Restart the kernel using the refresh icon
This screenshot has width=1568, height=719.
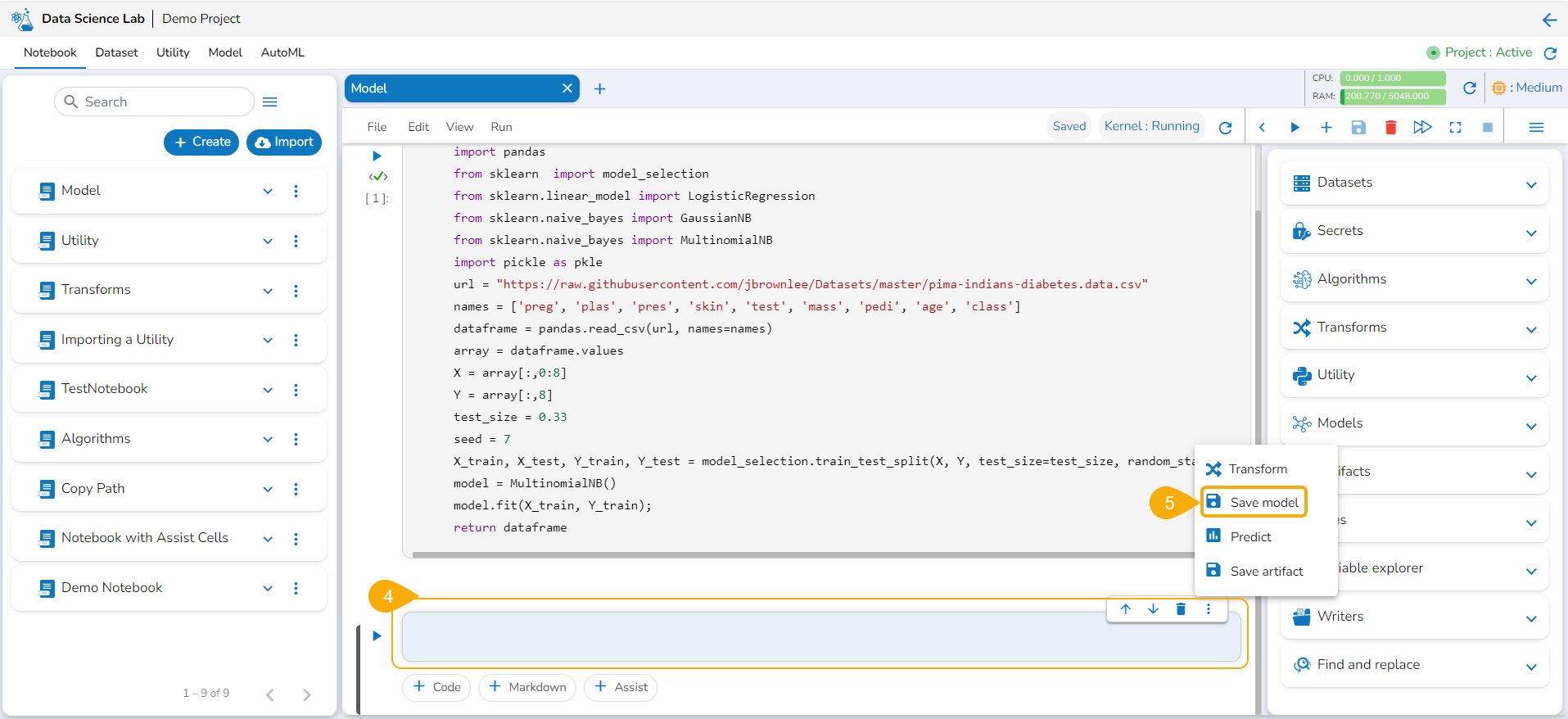pos(1225,127)
